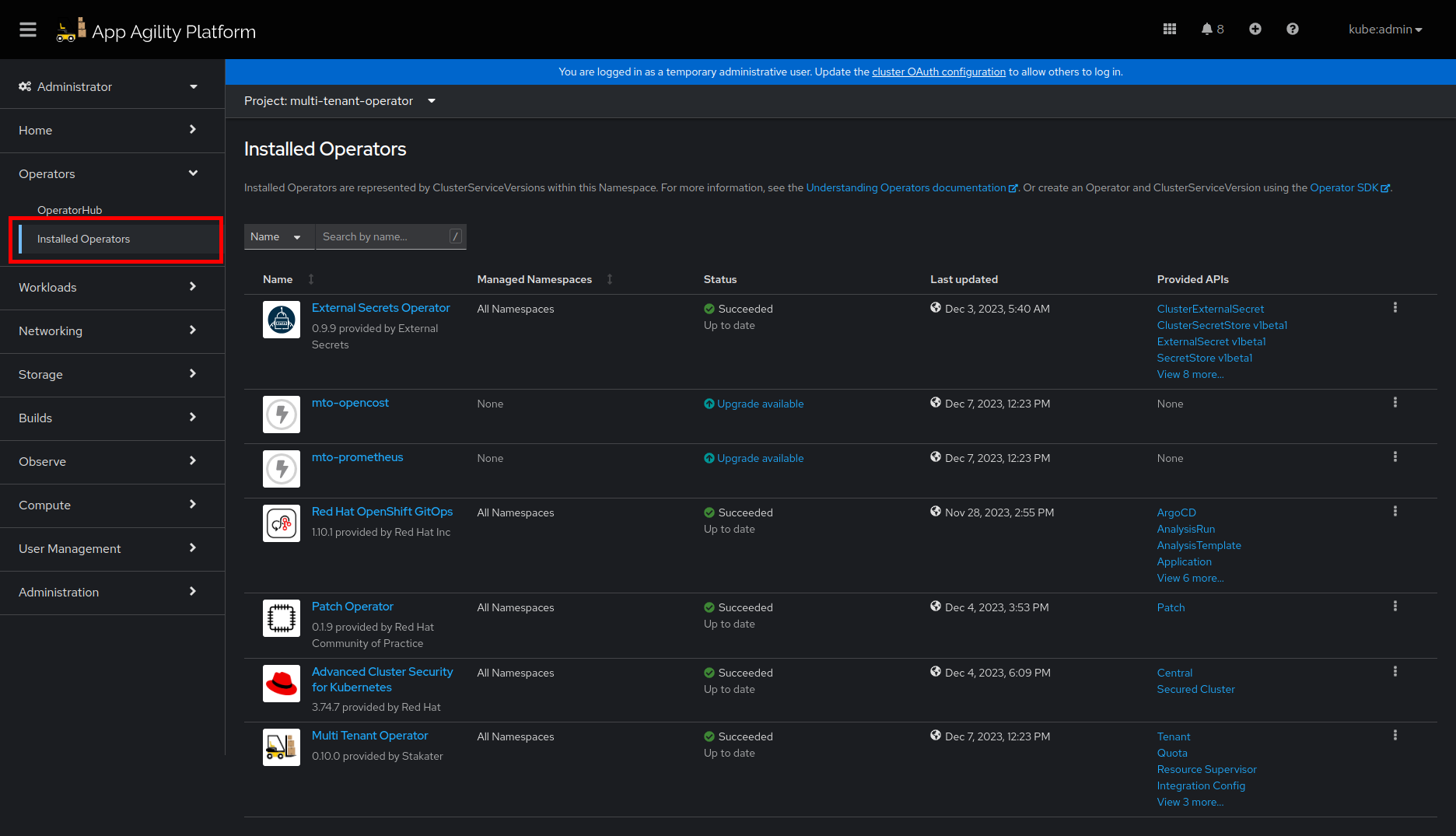Open the Project multi-tenant-operator dropdown
This screenshot has height=836, width=1456.
point(340,101)
